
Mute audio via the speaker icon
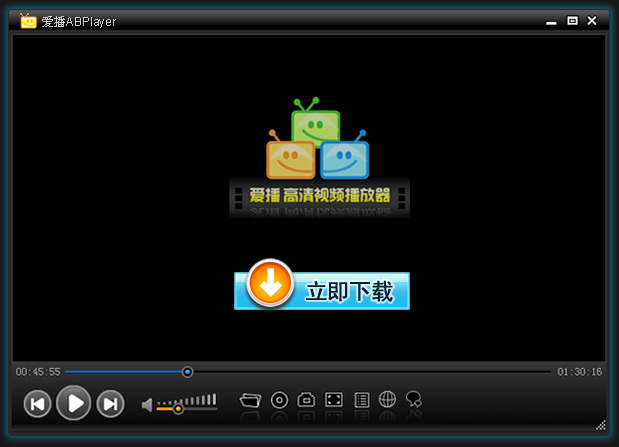147,405
